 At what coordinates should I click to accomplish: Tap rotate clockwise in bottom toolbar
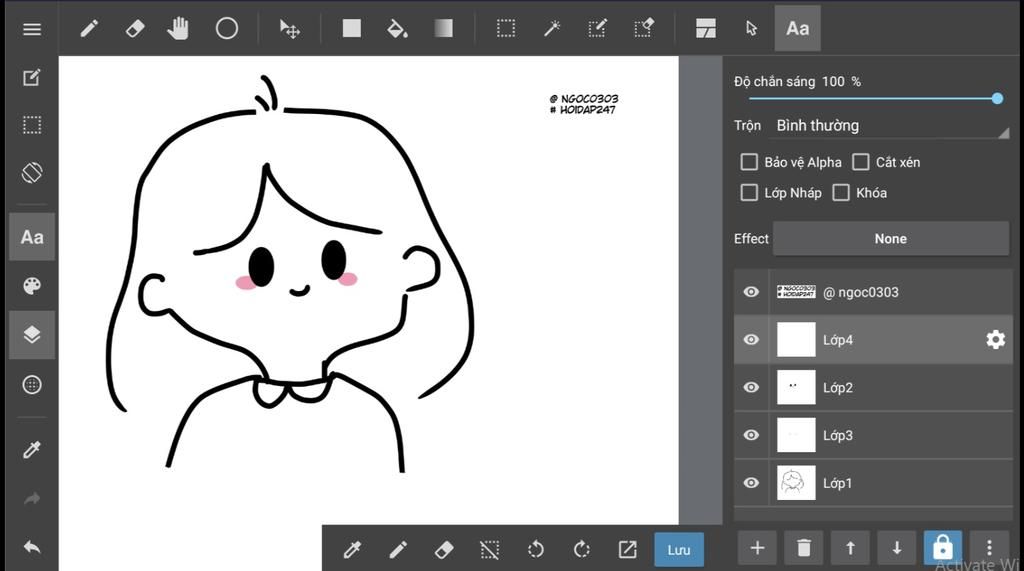(581, 549)
